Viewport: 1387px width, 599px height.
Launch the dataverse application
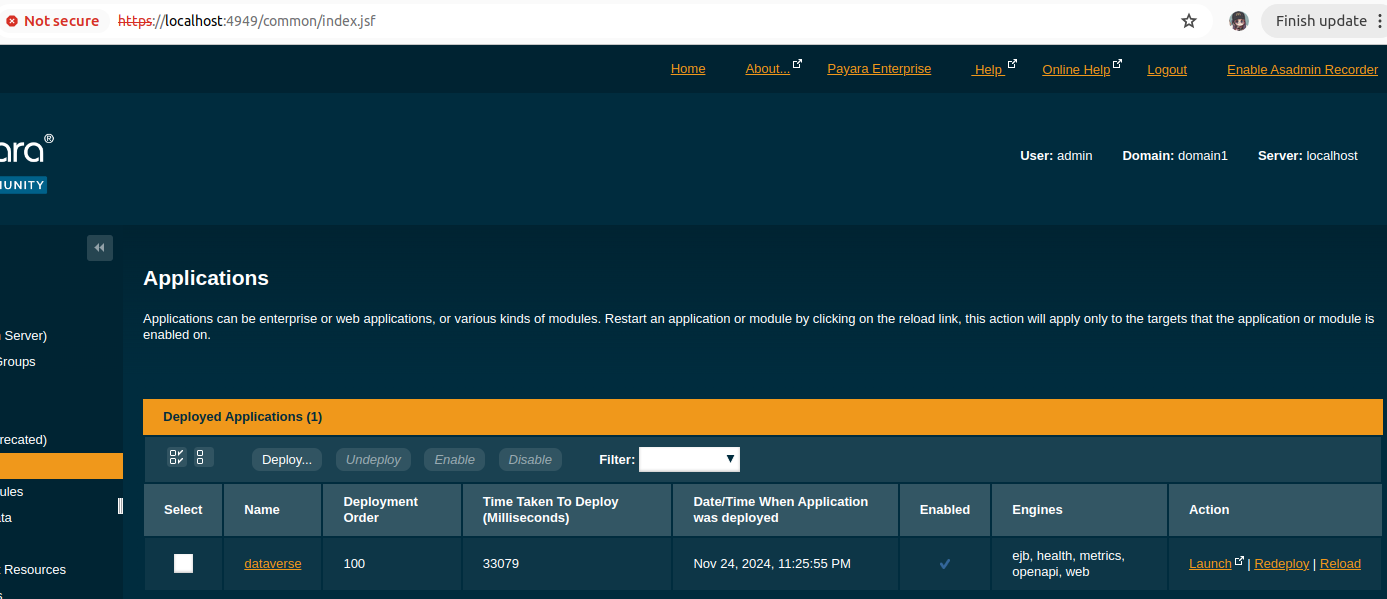1210,563
